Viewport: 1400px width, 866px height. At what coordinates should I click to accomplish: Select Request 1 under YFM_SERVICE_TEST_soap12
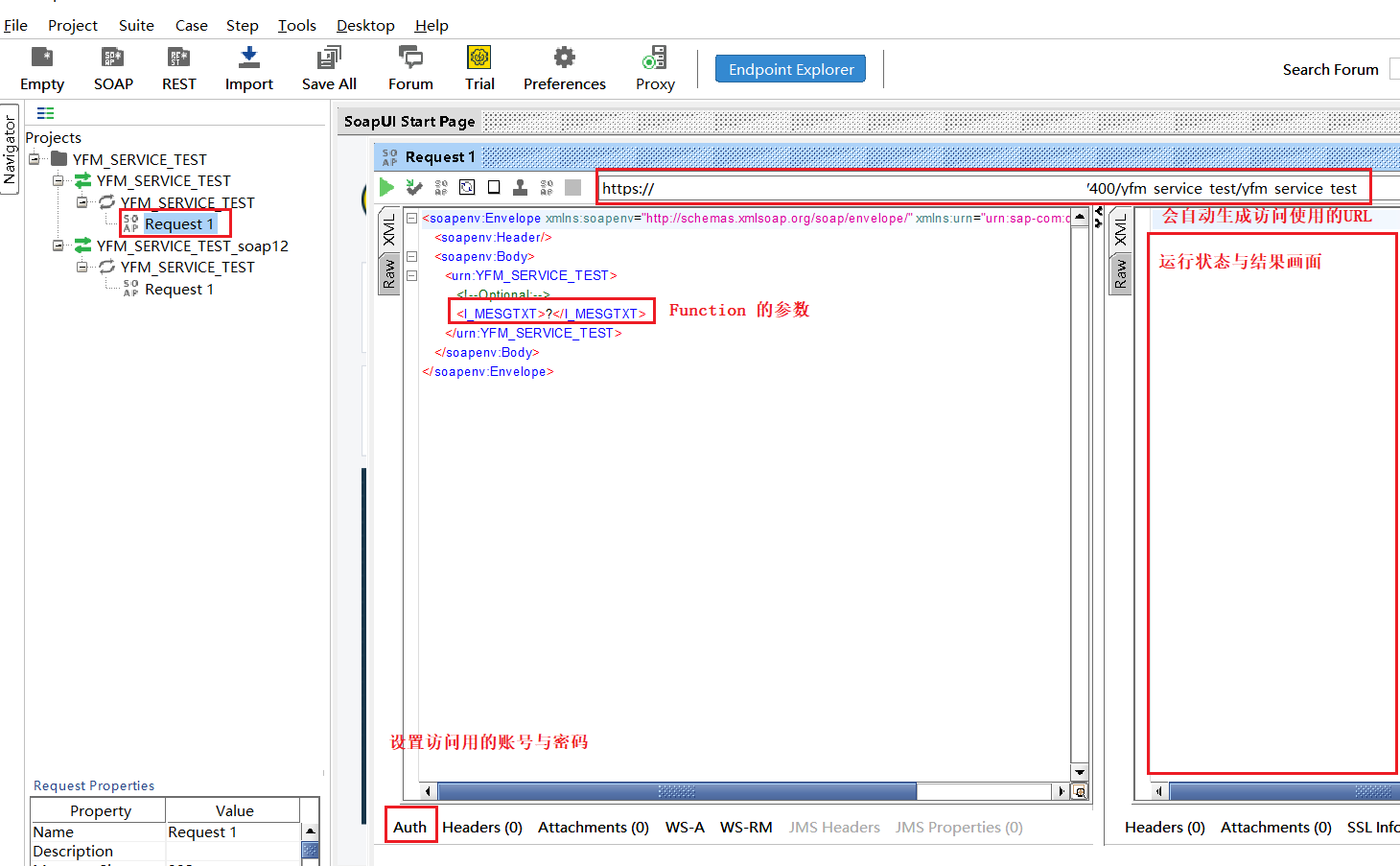click(x=179, y=289)
